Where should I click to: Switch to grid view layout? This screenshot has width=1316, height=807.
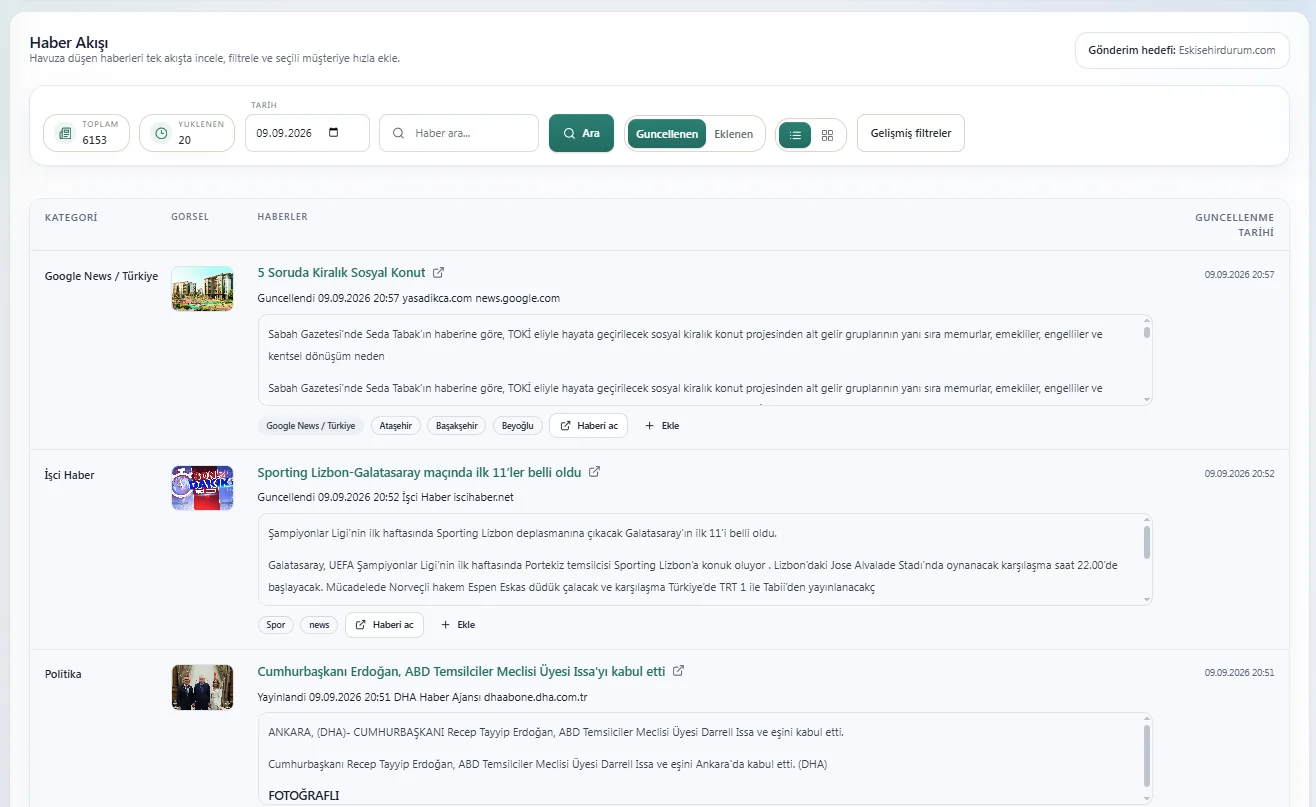pyautogui.click(x=827, y=135)
